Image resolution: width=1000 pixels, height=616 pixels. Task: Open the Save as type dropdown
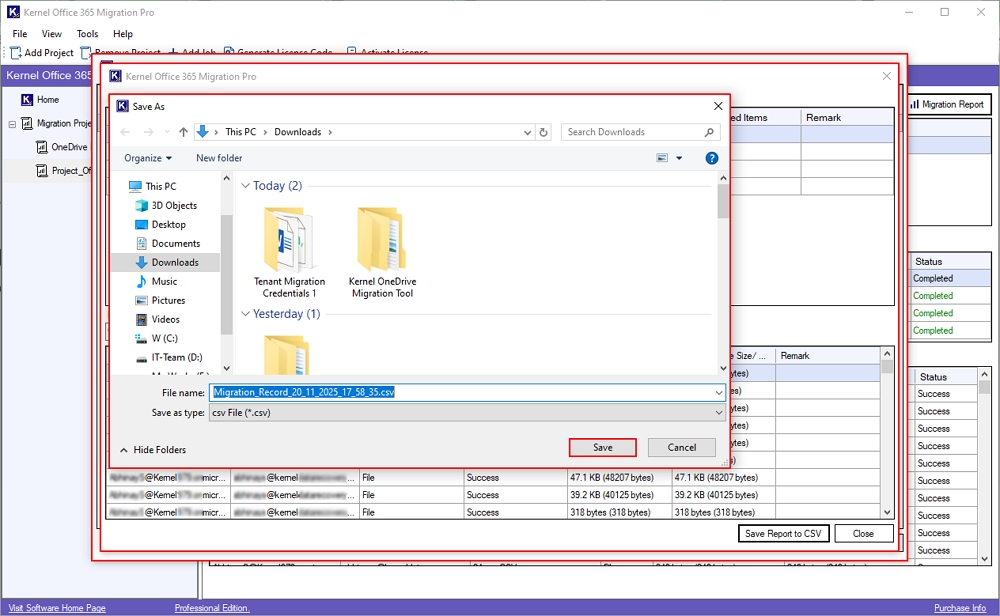[x=468, y=412]
